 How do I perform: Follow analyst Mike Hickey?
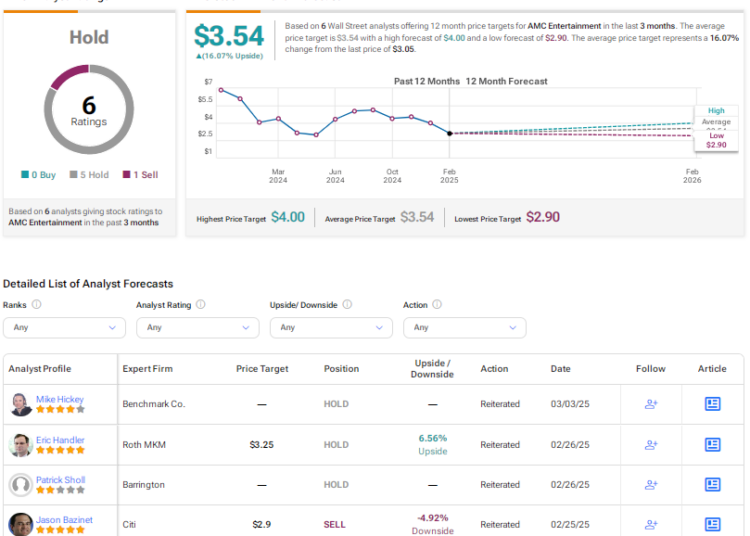click(x=651, y=404)
